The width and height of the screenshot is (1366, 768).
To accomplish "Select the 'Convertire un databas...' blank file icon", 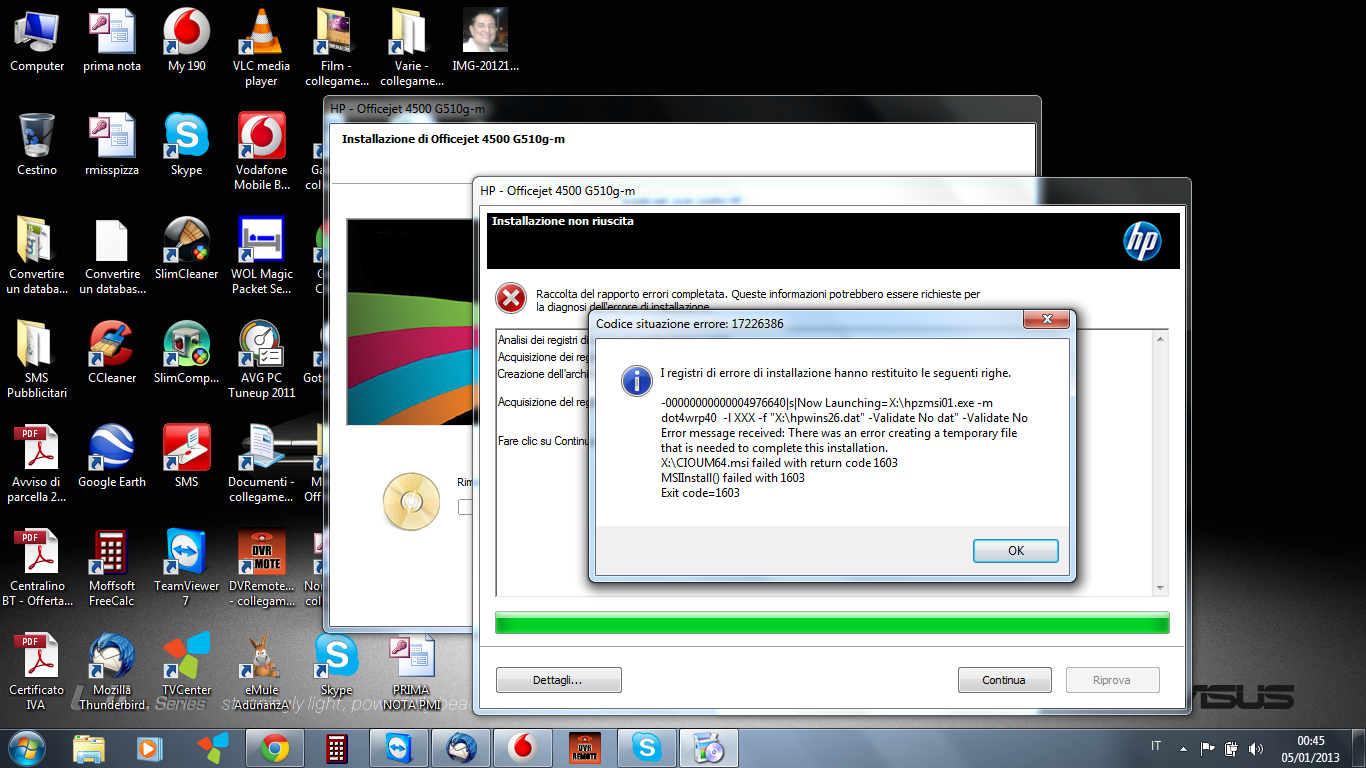I will (112, 256).
